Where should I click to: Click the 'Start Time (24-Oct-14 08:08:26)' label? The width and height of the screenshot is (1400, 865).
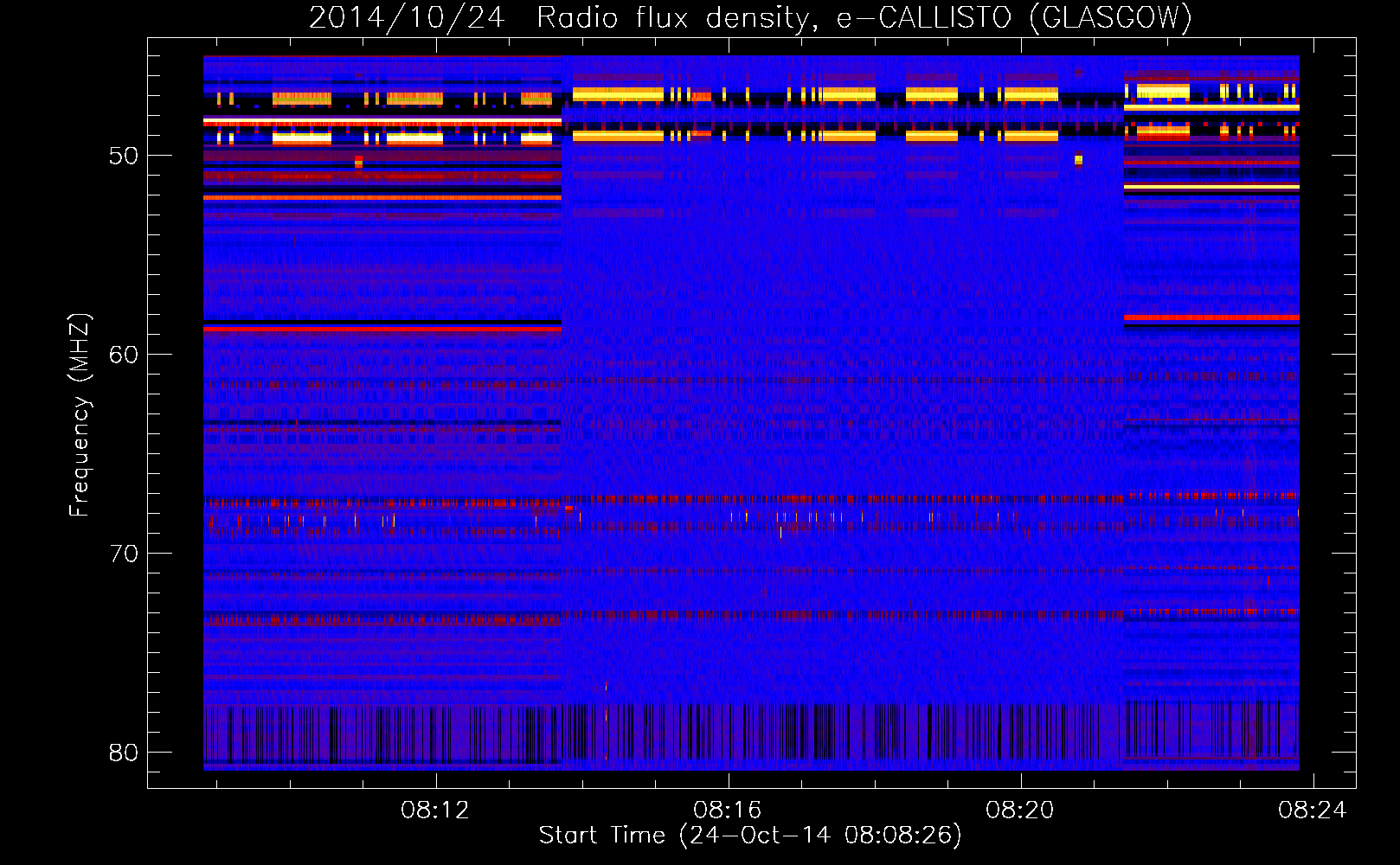coord(750,836)
